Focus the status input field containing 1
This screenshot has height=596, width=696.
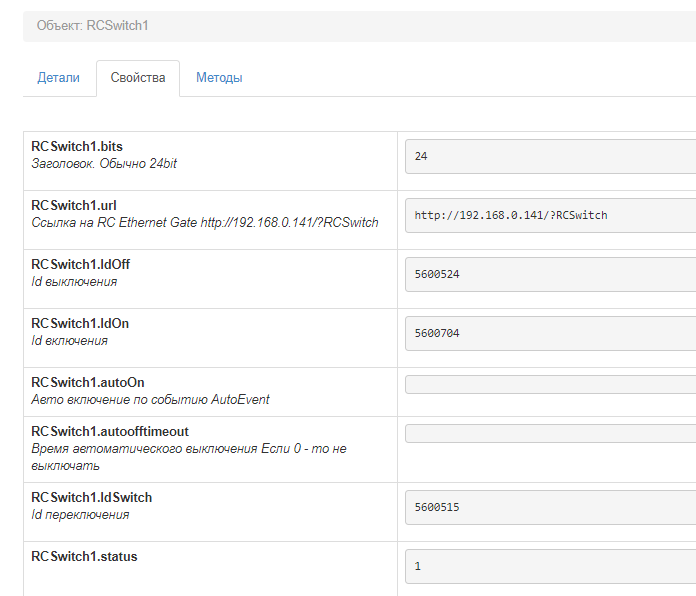coord(550,567)
